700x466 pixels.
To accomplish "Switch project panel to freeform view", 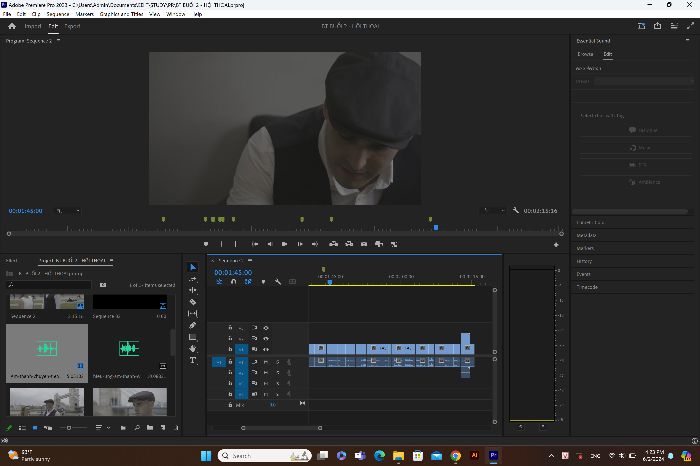I will 48,428.
